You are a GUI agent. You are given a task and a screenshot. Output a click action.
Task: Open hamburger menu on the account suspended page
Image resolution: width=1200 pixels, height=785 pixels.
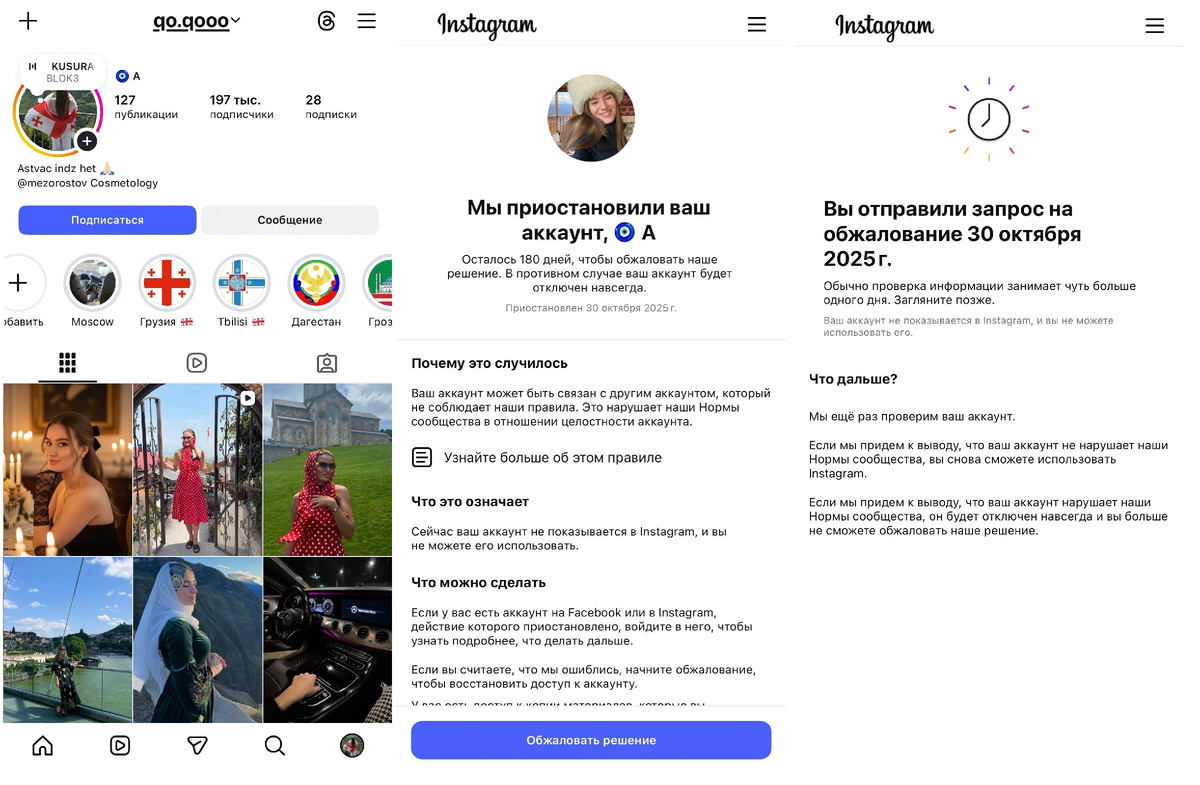coord(757,25)
